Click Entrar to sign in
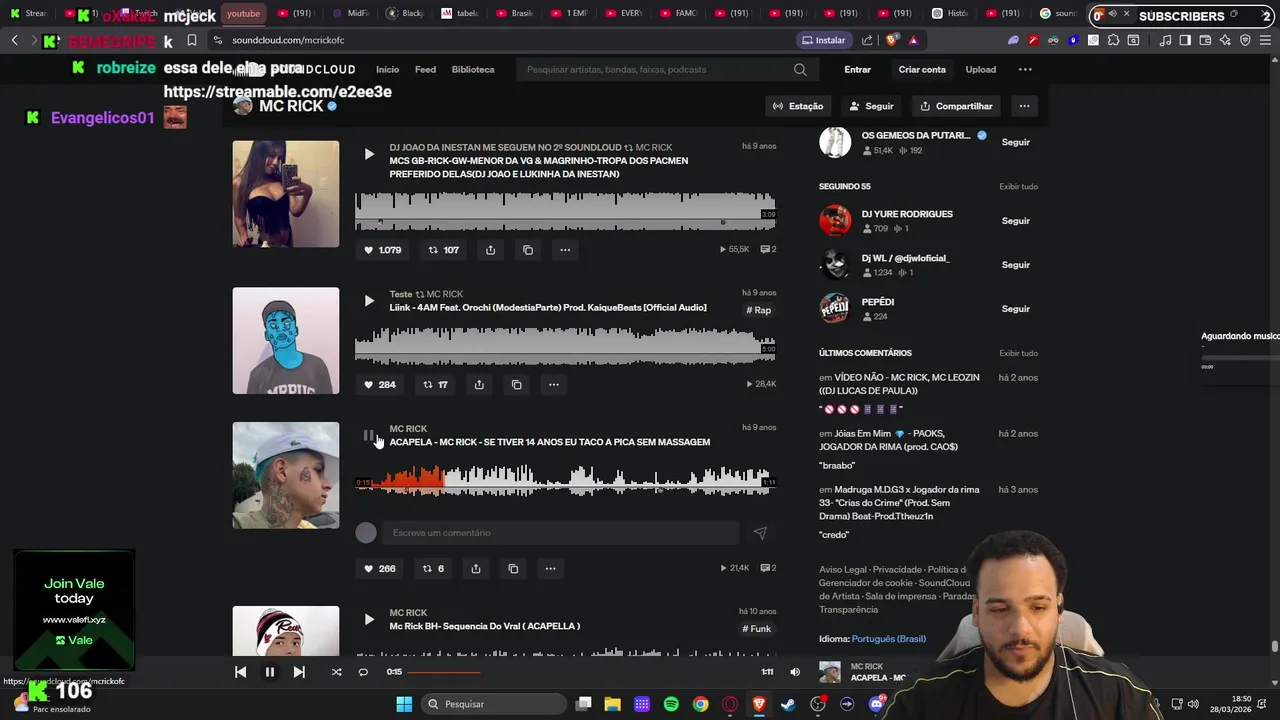The image size is (1280, 720). coord(857,70)
